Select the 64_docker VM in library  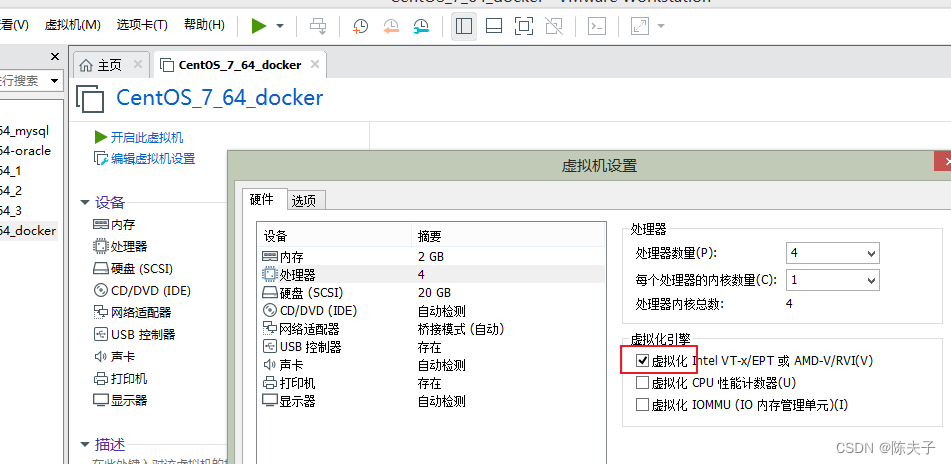pos(28,230)
